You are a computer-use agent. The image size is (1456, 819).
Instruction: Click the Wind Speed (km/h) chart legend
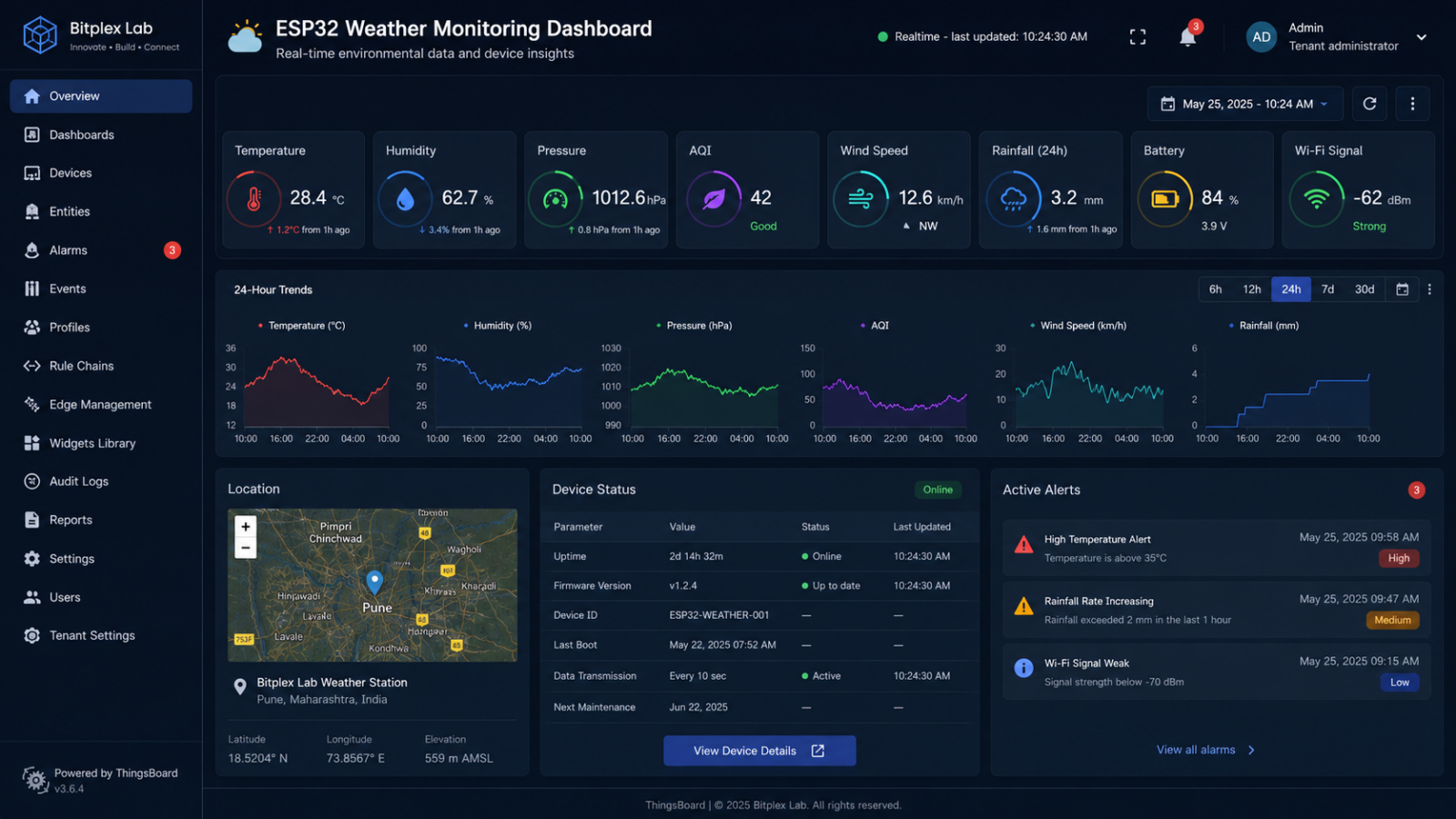(x=1078, y=326)
